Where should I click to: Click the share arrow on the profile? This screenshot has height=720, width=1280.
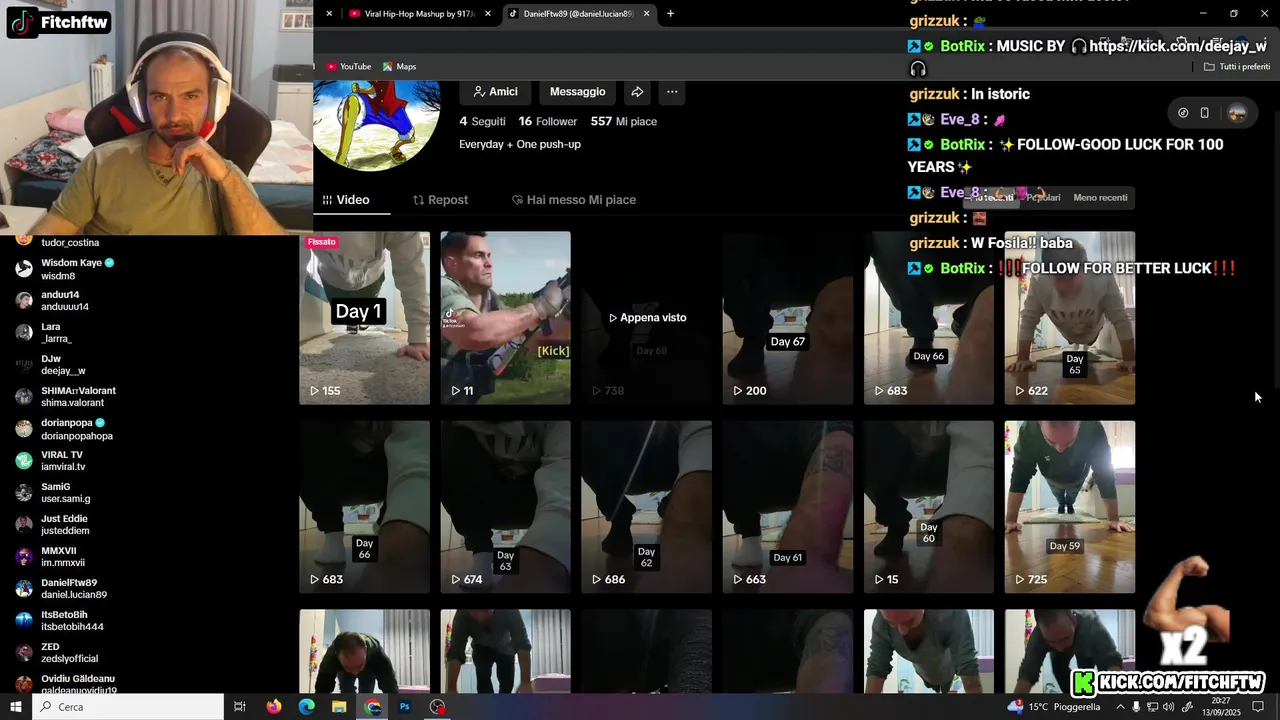[637, 92]
